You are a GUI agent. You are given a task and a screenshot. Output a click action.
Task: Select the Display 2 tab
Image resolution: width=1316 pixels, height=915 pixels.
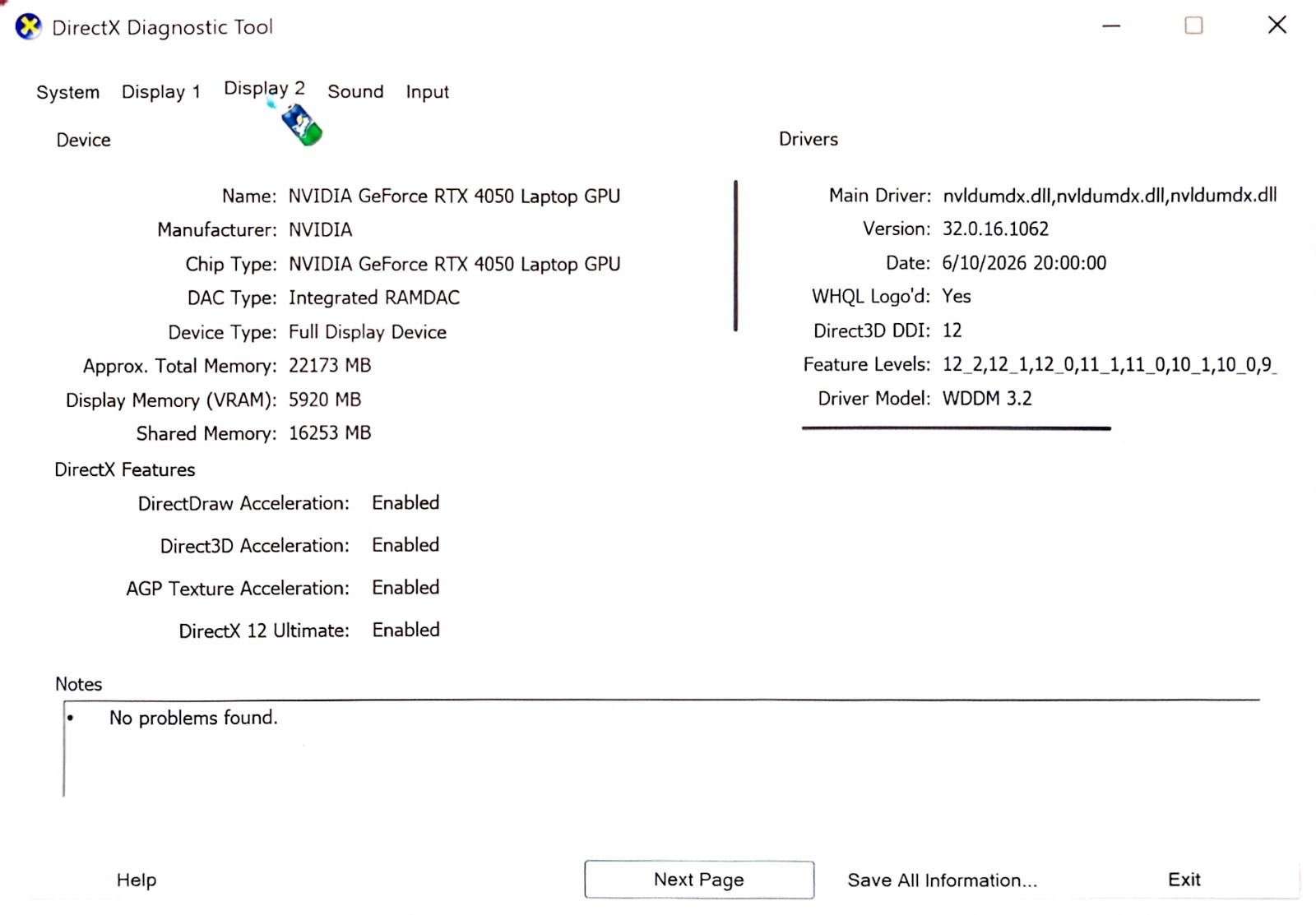pyautogui.click(x=264, y=89)
